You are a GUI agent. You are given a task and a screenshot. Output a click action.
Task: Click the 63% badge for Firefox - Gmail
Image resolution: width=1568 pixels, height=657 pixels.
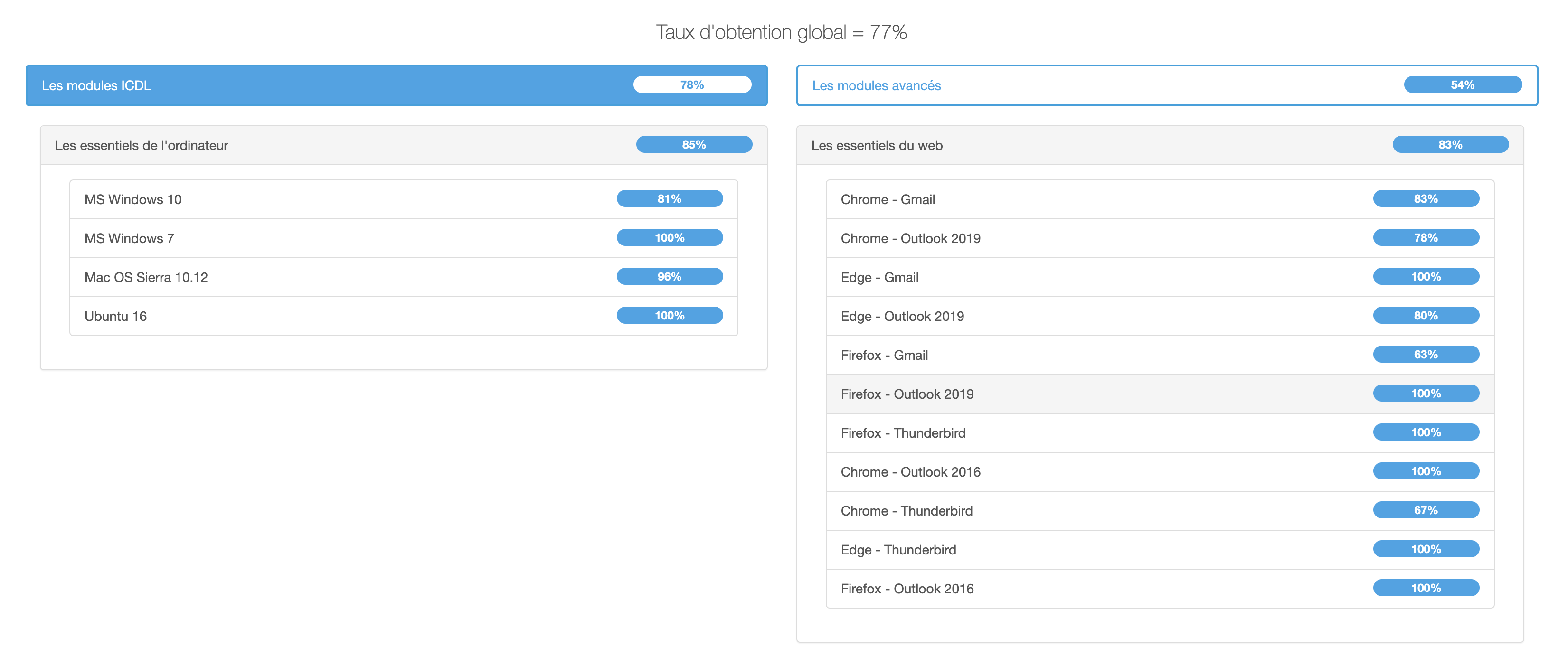tap(1425, 355)
